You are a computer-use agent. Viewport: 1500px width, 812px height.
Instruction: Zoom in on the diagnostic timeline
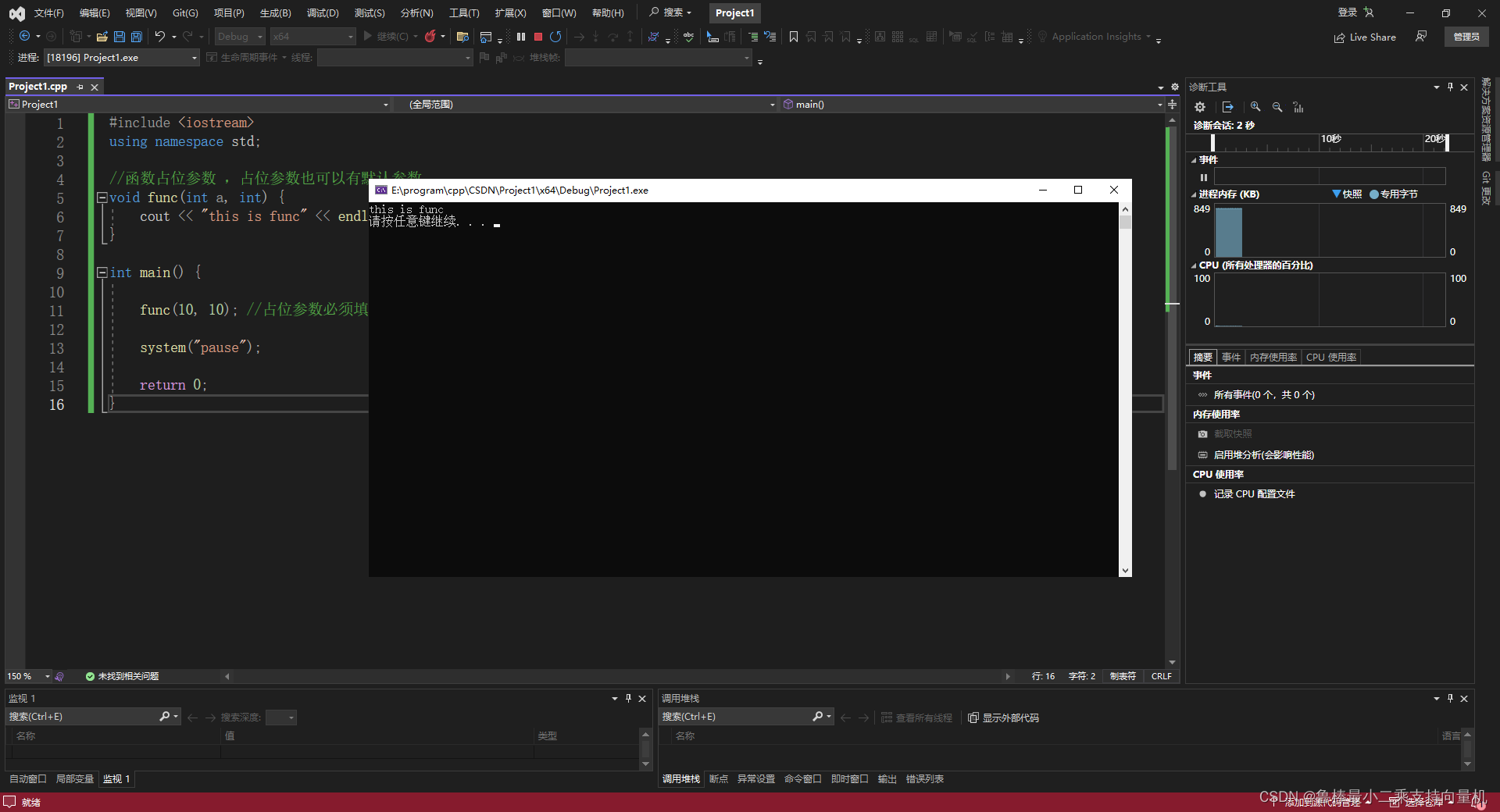(x=1255, y=107)
